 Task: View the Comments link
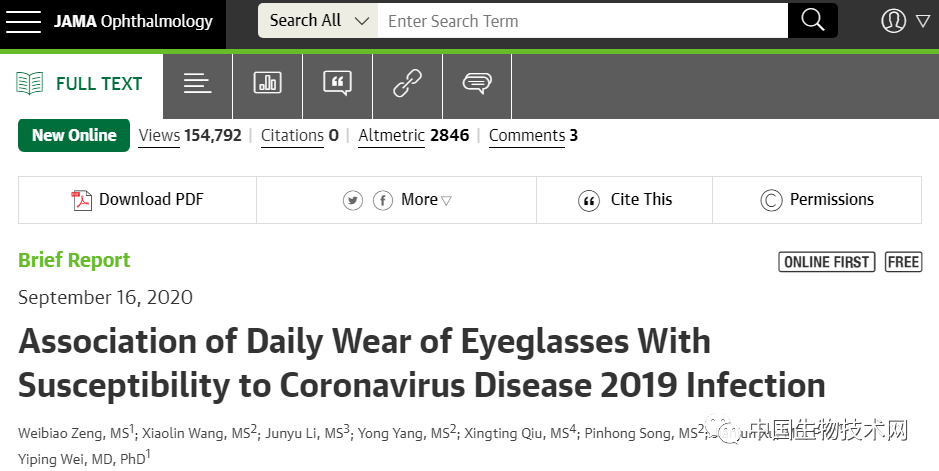pos(532,136)
